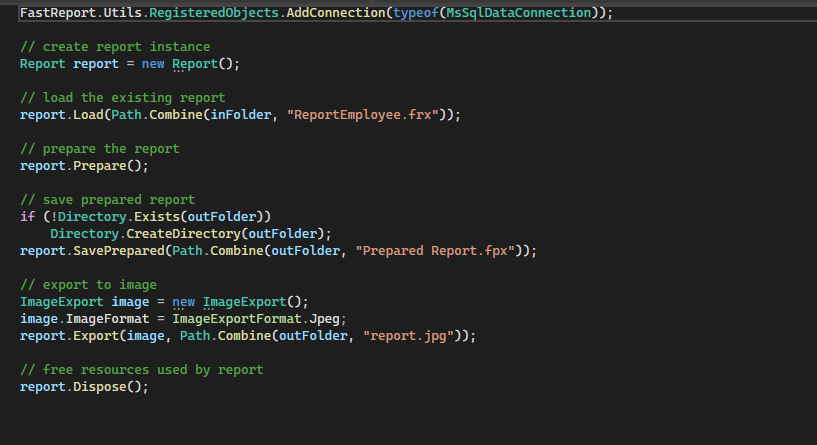The width and height of the screenshot is (817, 445).
Task: Click the comment "// prepare the report"
Action: [x=100, y=149]
